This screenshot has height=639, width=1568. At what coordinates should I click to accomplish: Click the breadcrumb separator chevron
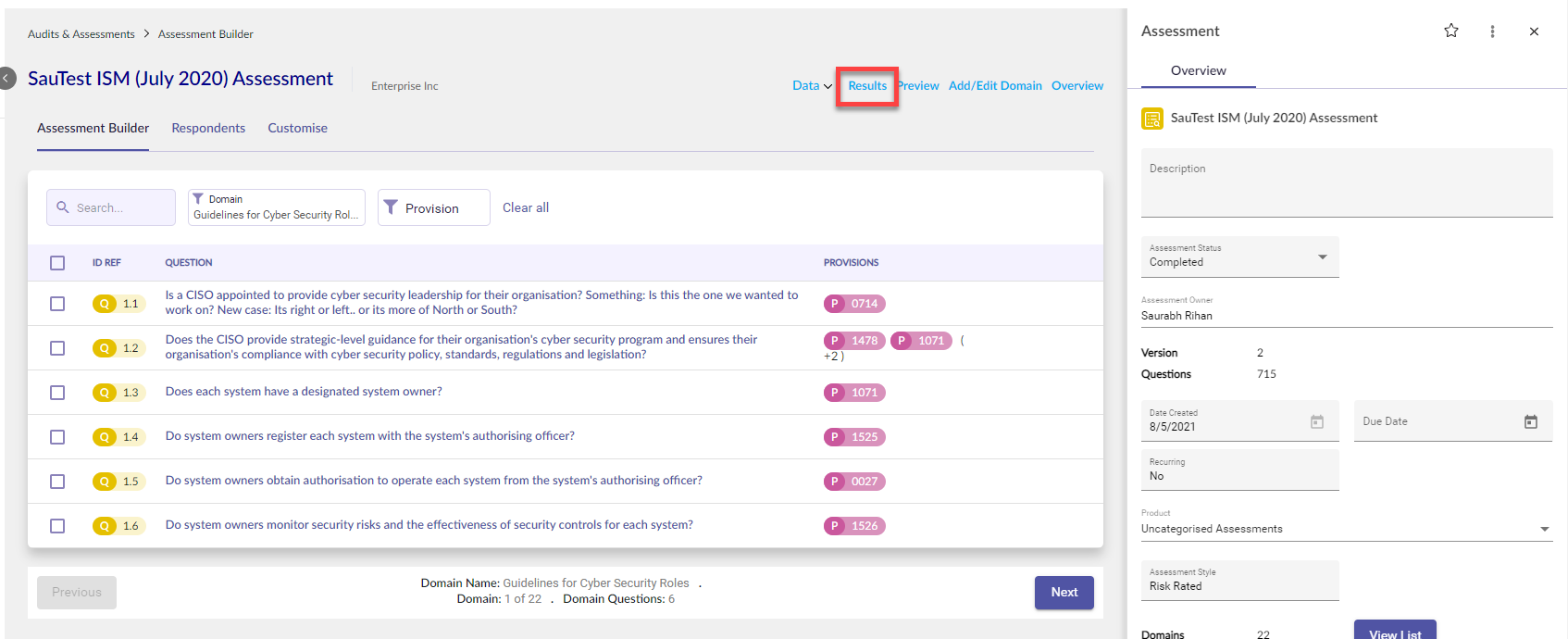point(146,34)
